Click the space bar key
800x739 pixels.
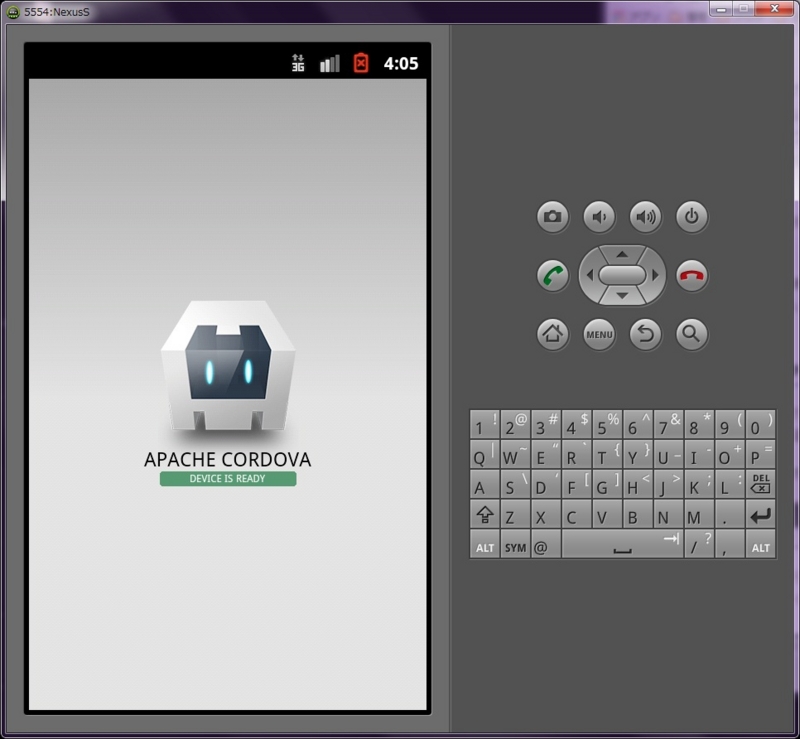(x=622, y=544)
